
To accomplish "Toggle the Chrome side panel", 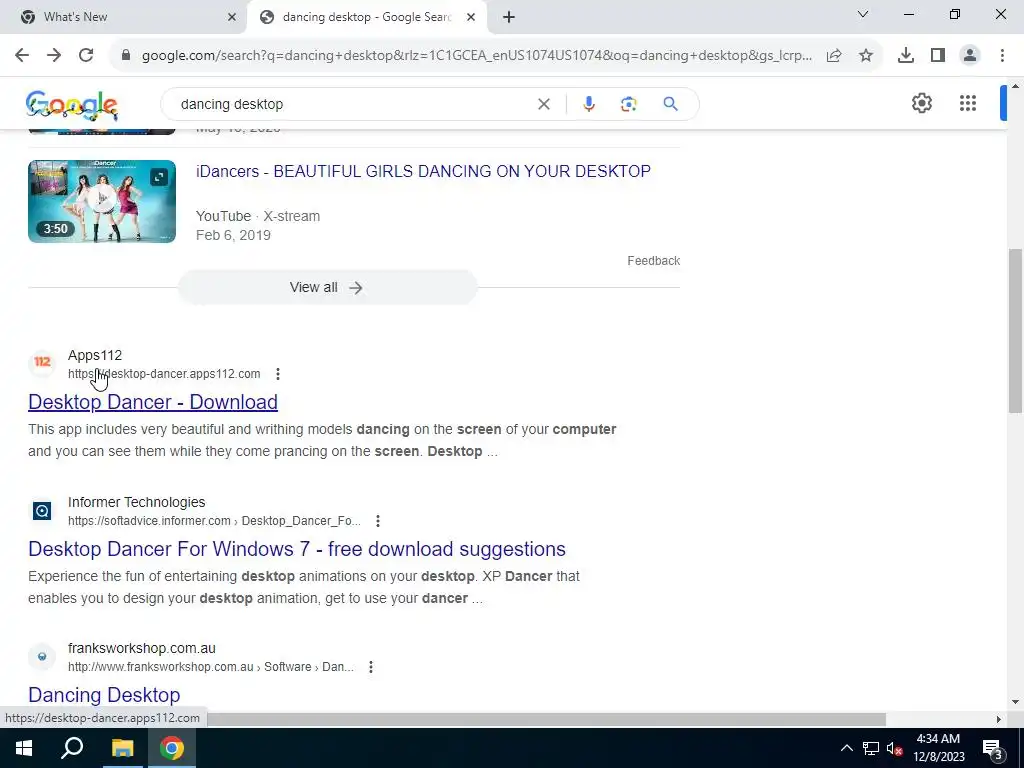I will [938, 56].
